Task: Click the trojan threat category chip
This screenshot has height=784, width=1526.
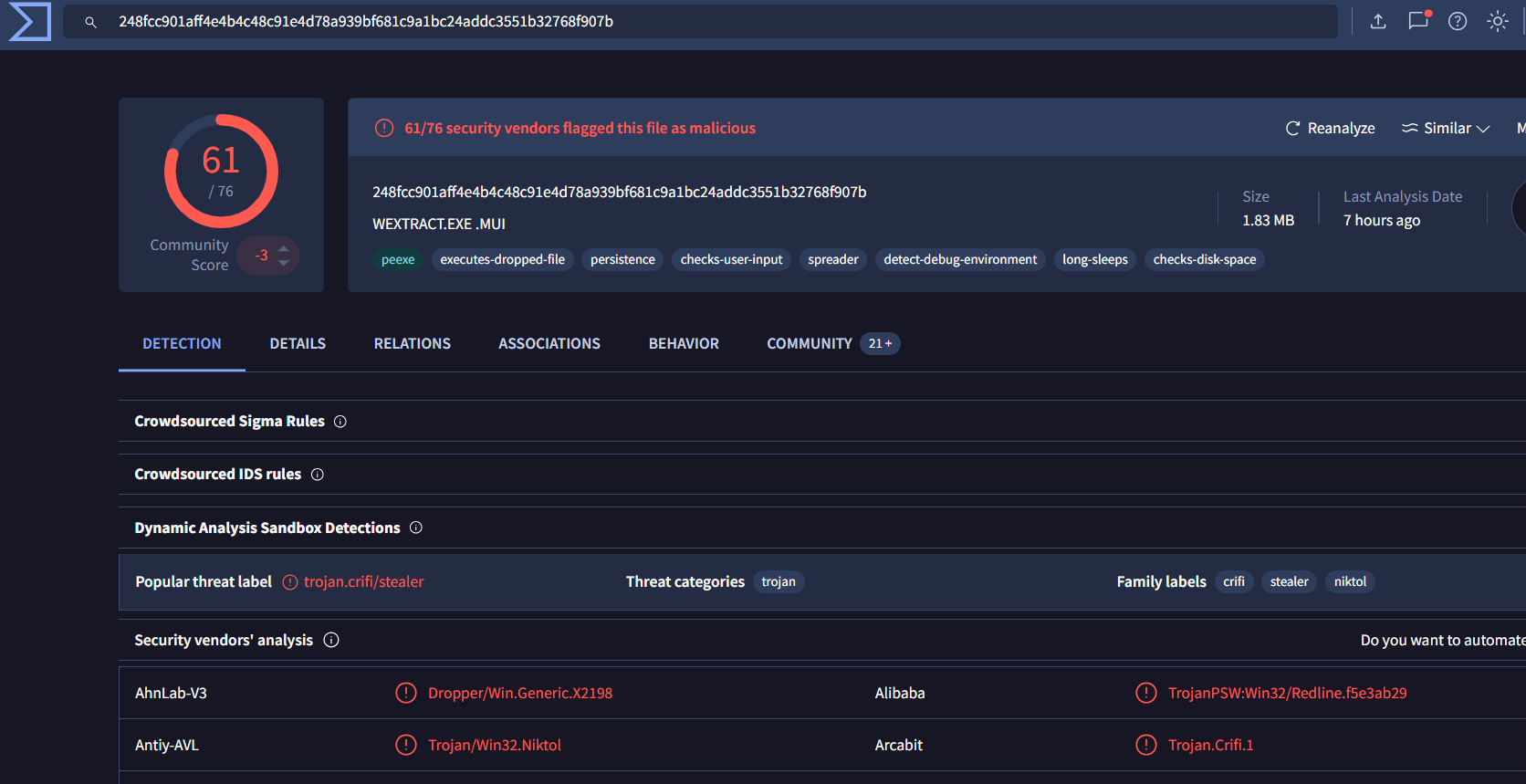Action: point(779,582)
